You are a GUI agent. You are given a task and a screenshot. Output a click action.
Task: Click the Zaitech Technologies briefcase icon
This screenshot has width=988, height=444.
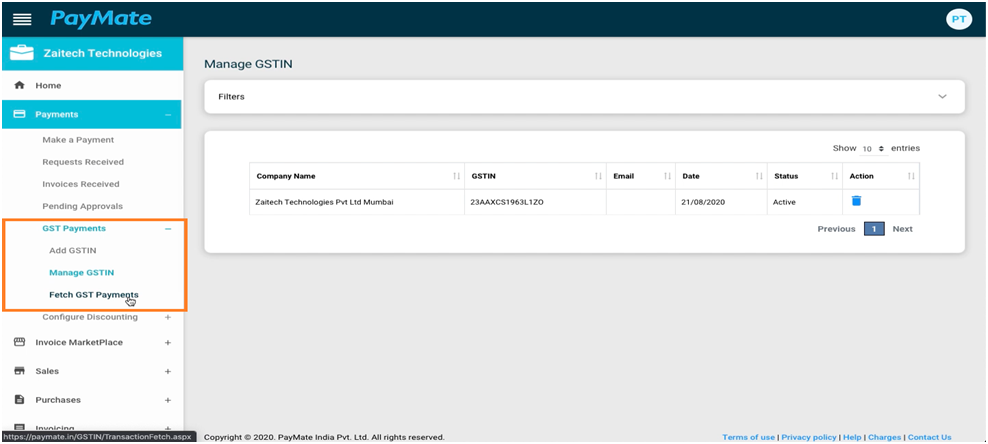pyautogui.click(x=22, y=54)
